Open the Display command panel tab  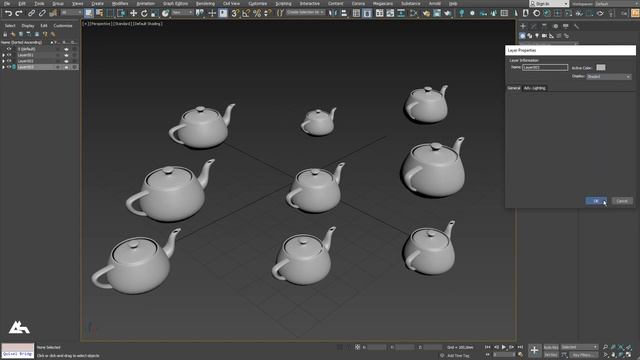566,26
